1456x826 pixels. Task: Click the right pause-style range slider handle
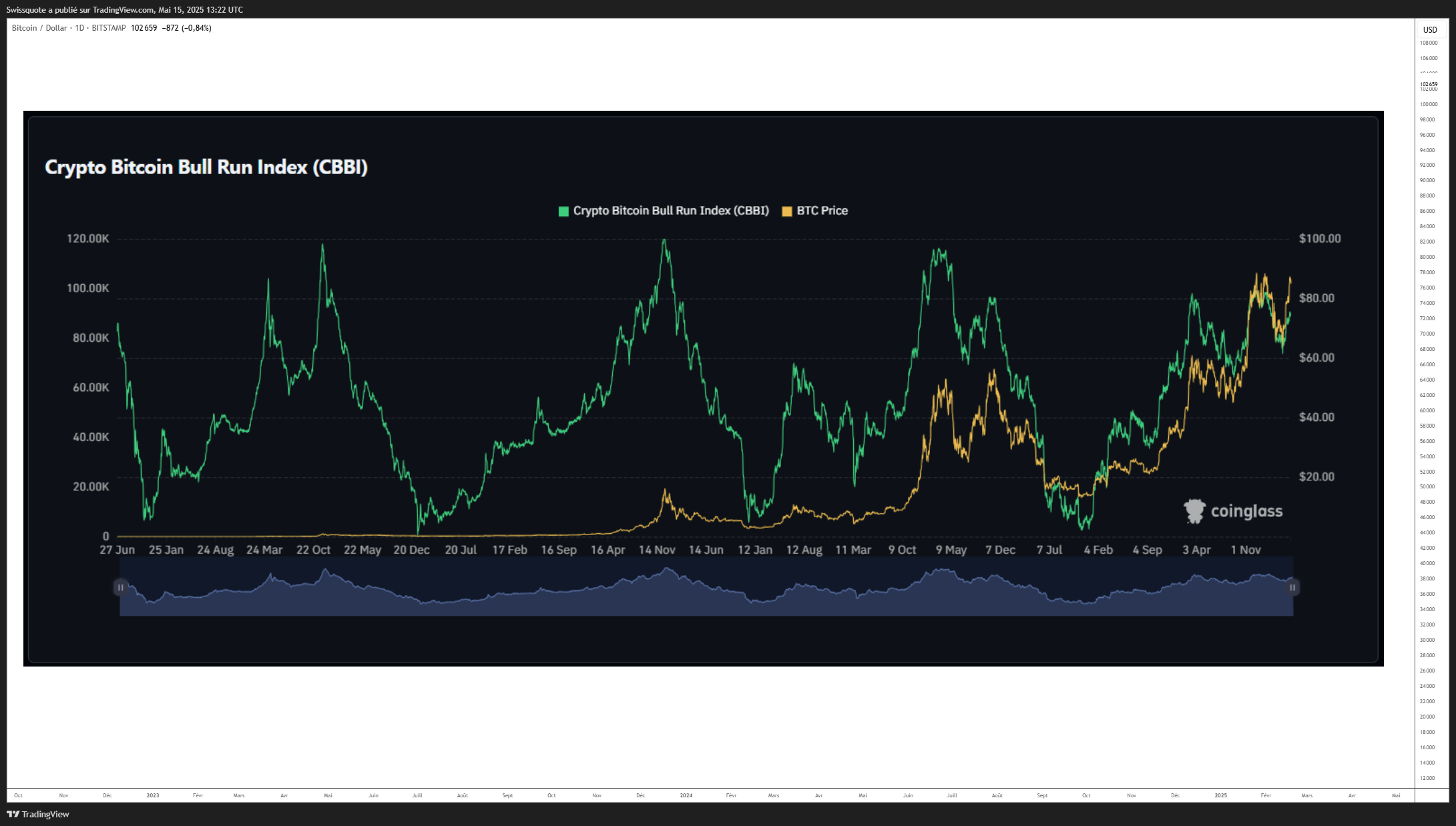point(1292,587)
